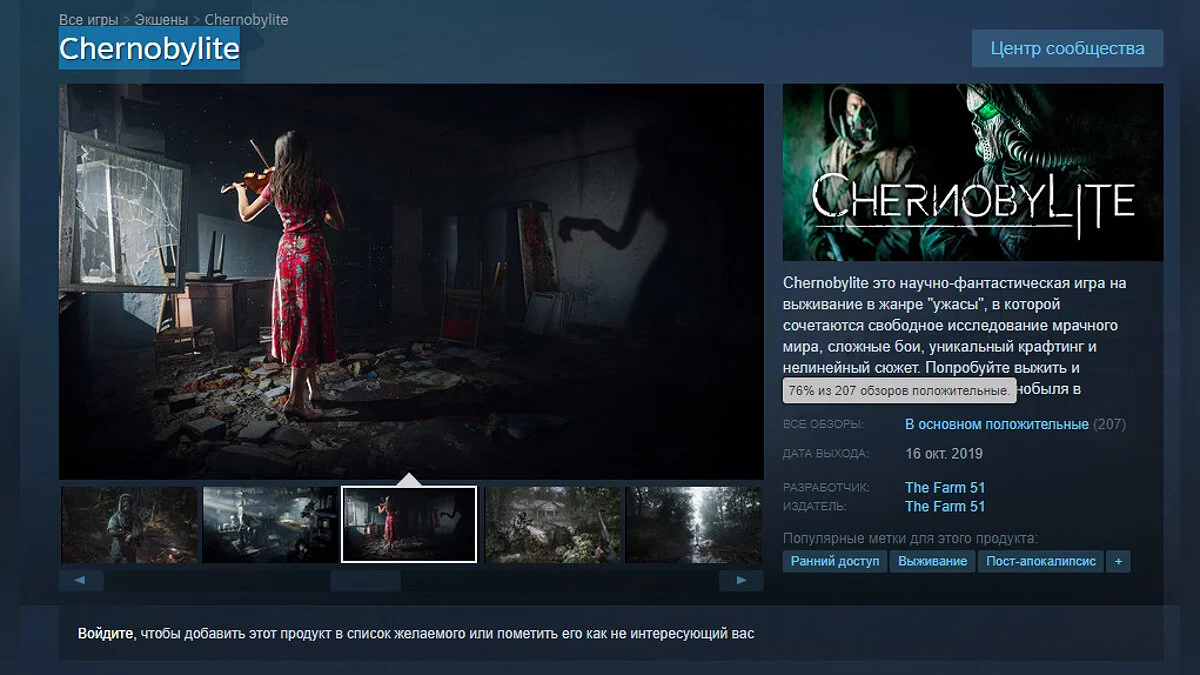Click the right arrow of thumbnail strip
The width and height of the screenshot is (1200, 675).
click(741, 580)
